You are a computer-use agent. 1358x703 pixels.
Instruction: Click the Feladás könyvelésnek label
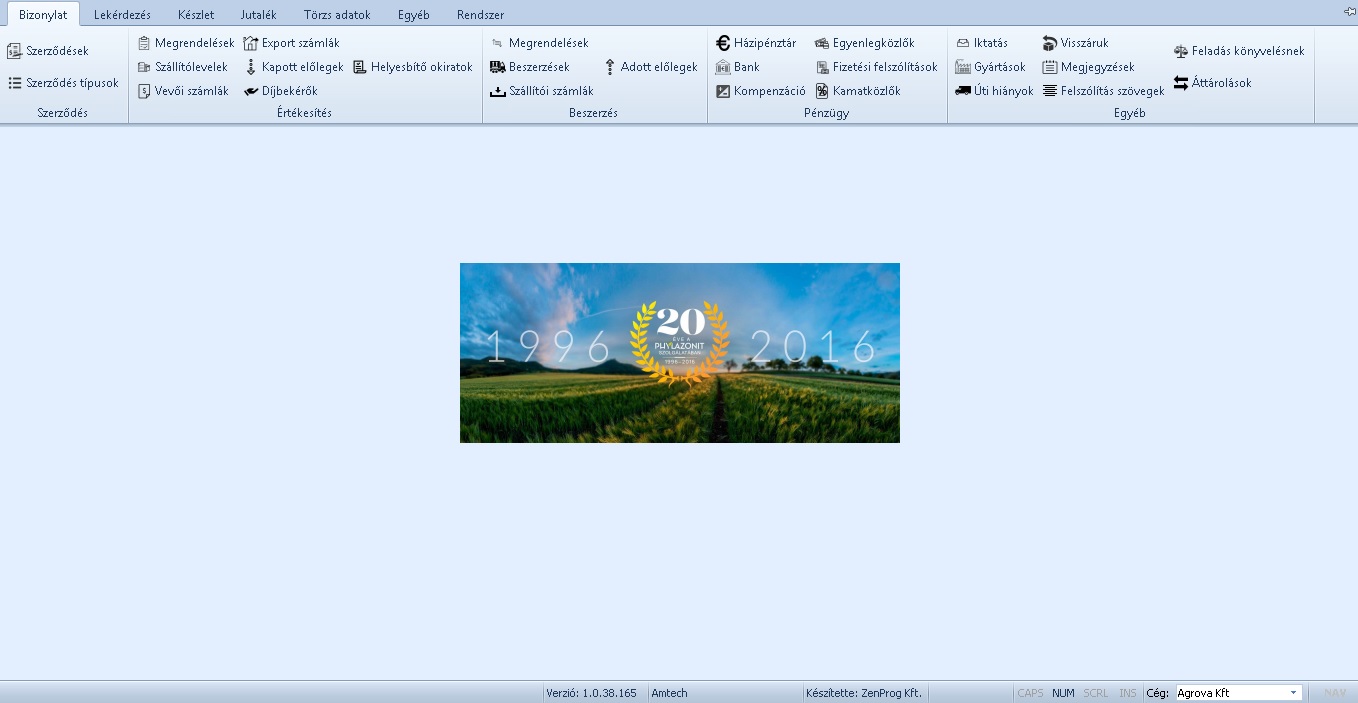[1248, 51]
